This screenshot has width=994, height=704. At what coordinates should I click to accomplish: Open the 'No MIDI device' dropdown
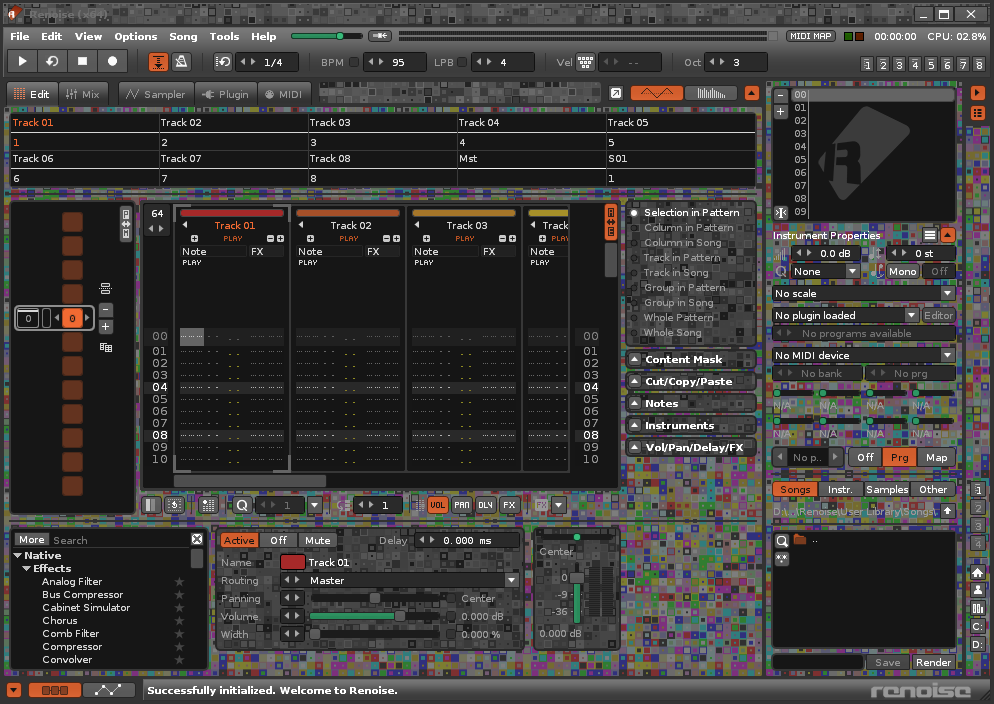point(863,355)
